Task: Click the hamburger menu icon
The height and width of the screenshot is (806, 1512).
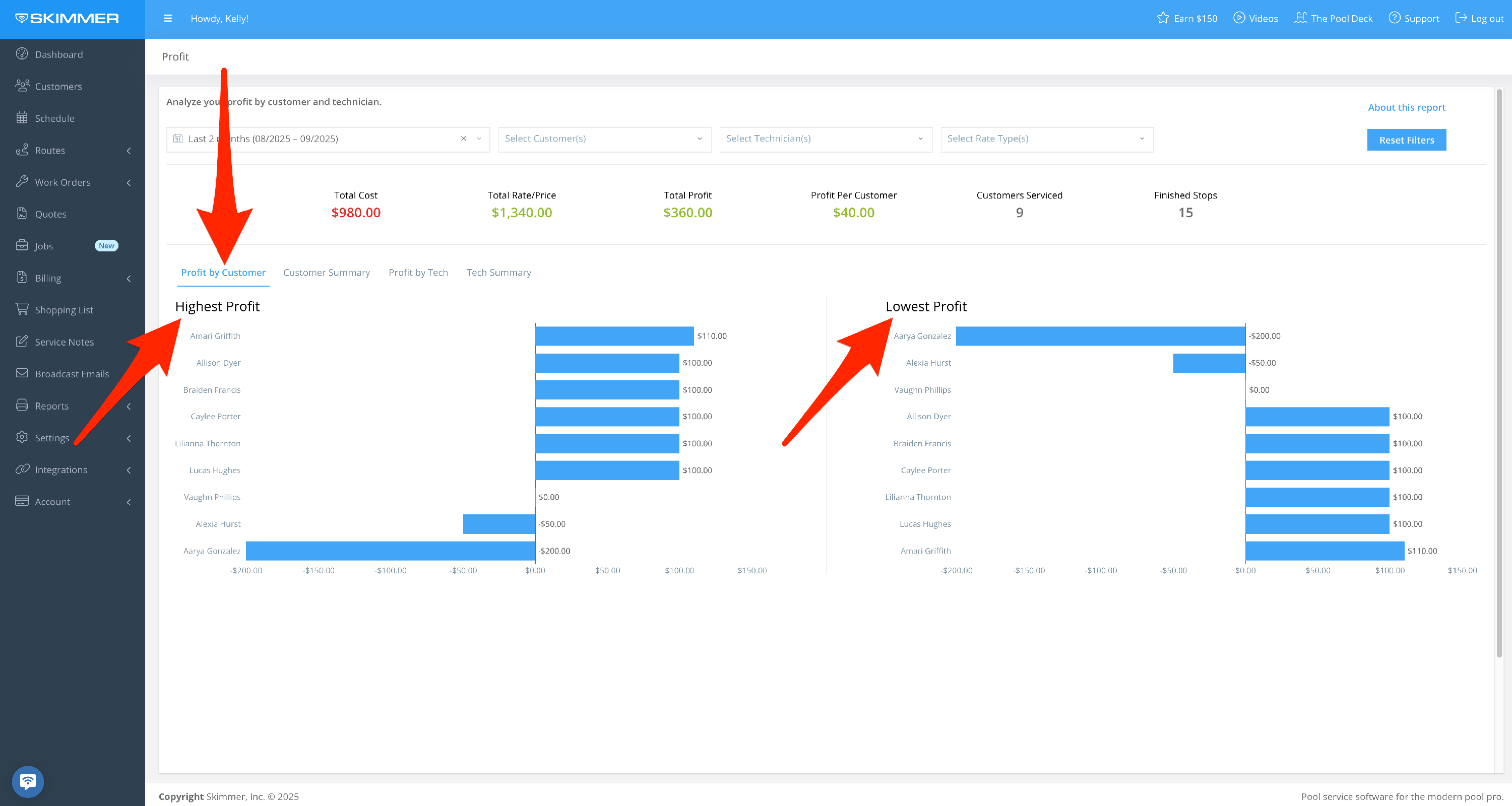Action: [x=168, y=18]
